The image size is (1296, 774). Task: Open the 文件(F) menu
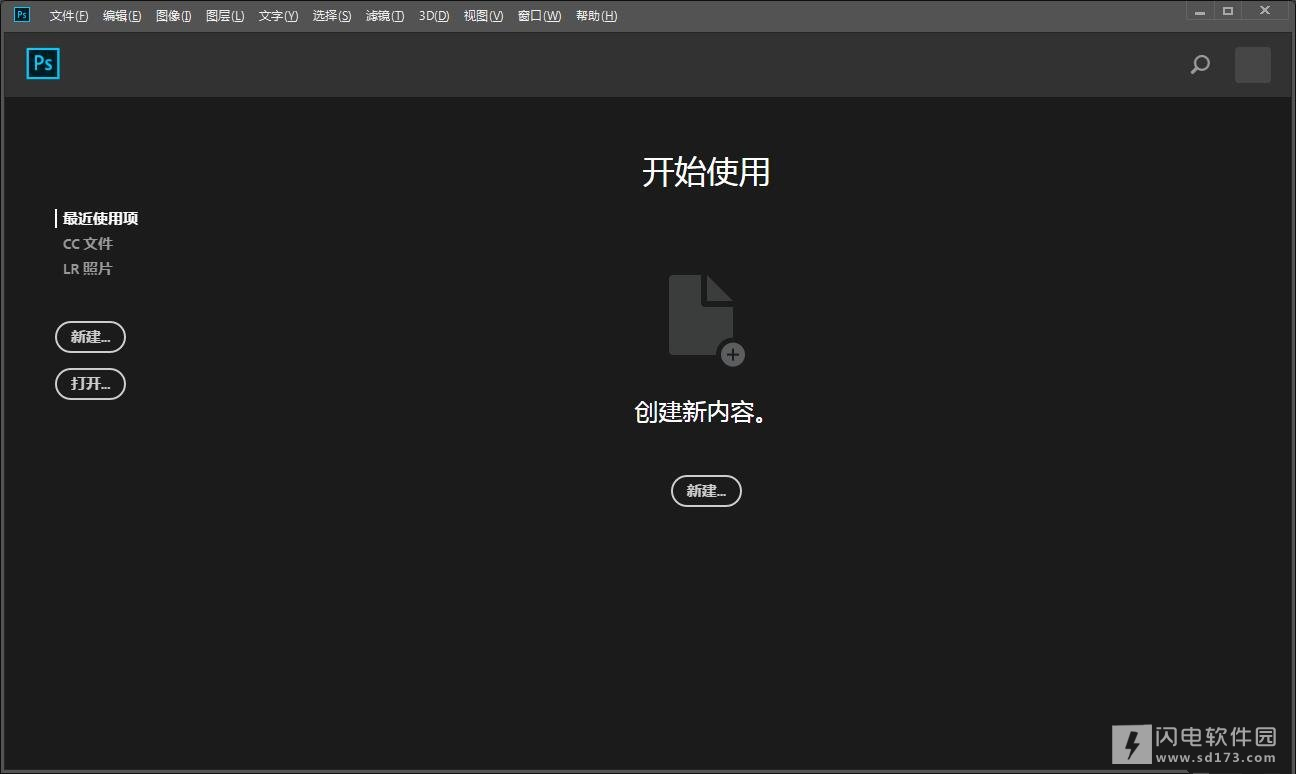(69, 16)
